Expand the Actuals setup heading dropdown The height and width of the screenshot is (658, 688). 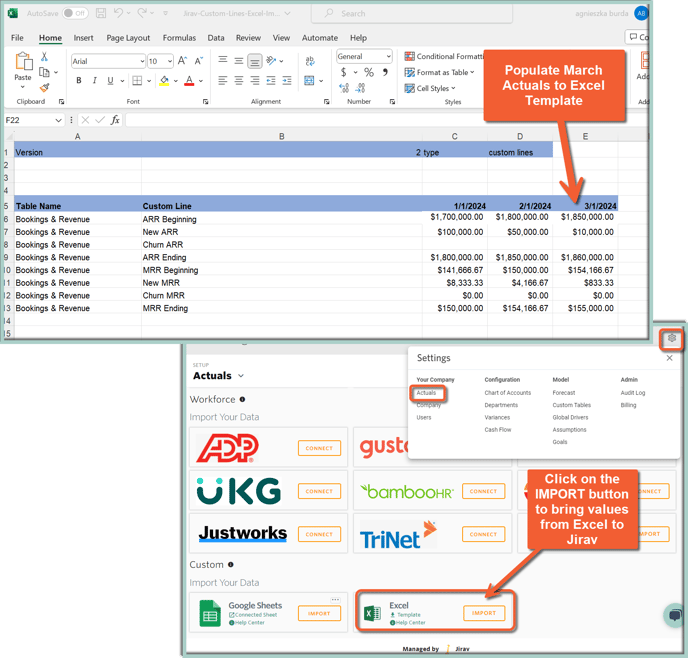[241, 376]
